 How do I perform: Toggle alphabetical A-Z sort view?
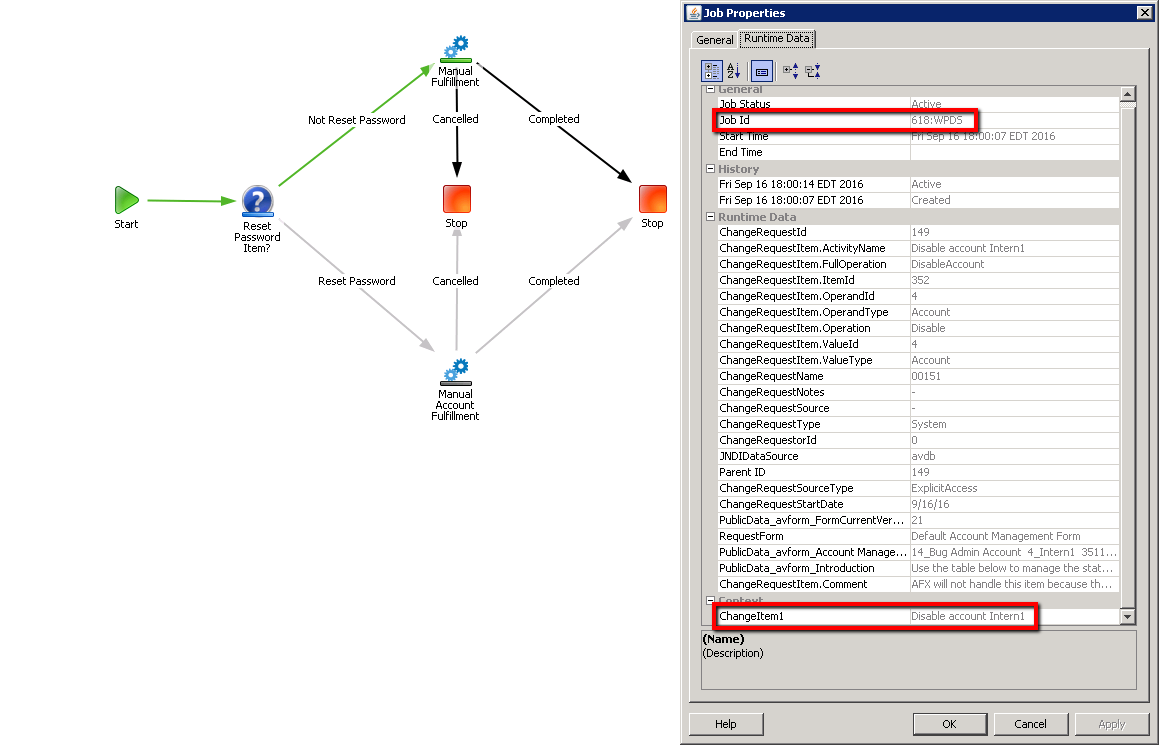734,71
